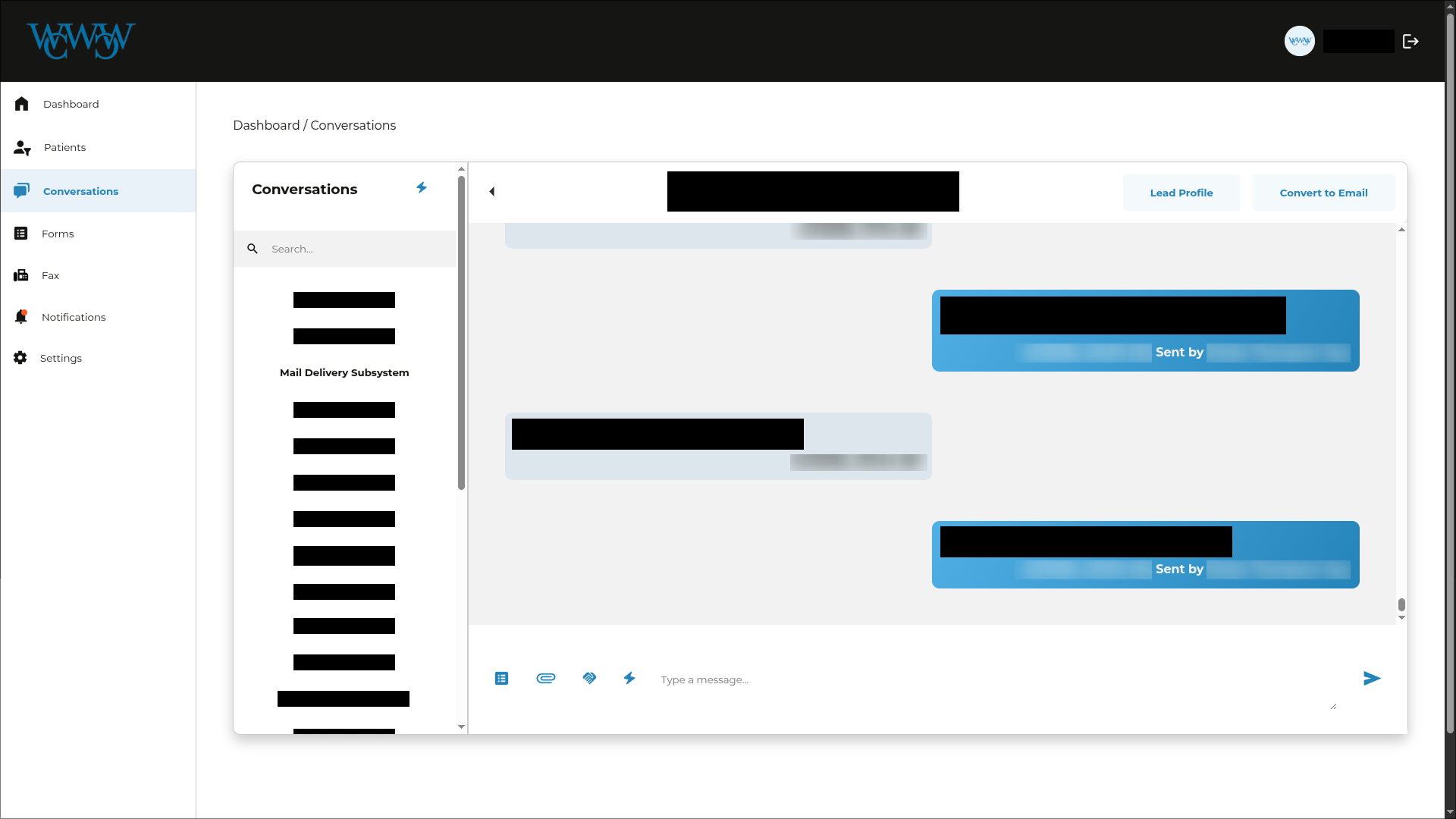Screen dimensions: 1456x819
Task: Focus the conversations Search field
Action: [356, 249]
